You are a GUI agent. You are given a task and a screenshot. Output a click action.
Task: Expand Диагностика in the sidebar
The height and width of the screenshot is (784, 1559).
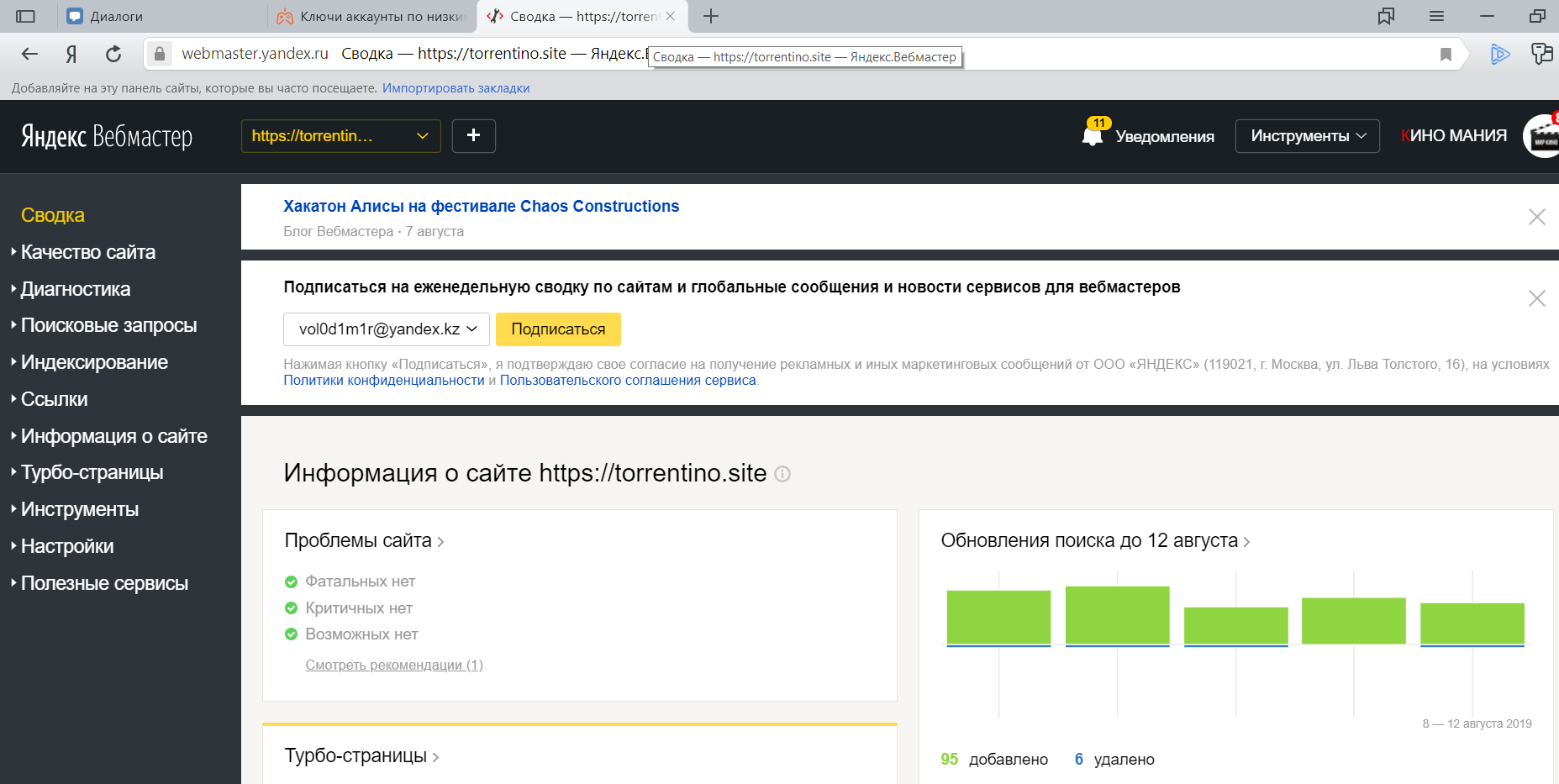click(x=76, y=289)
